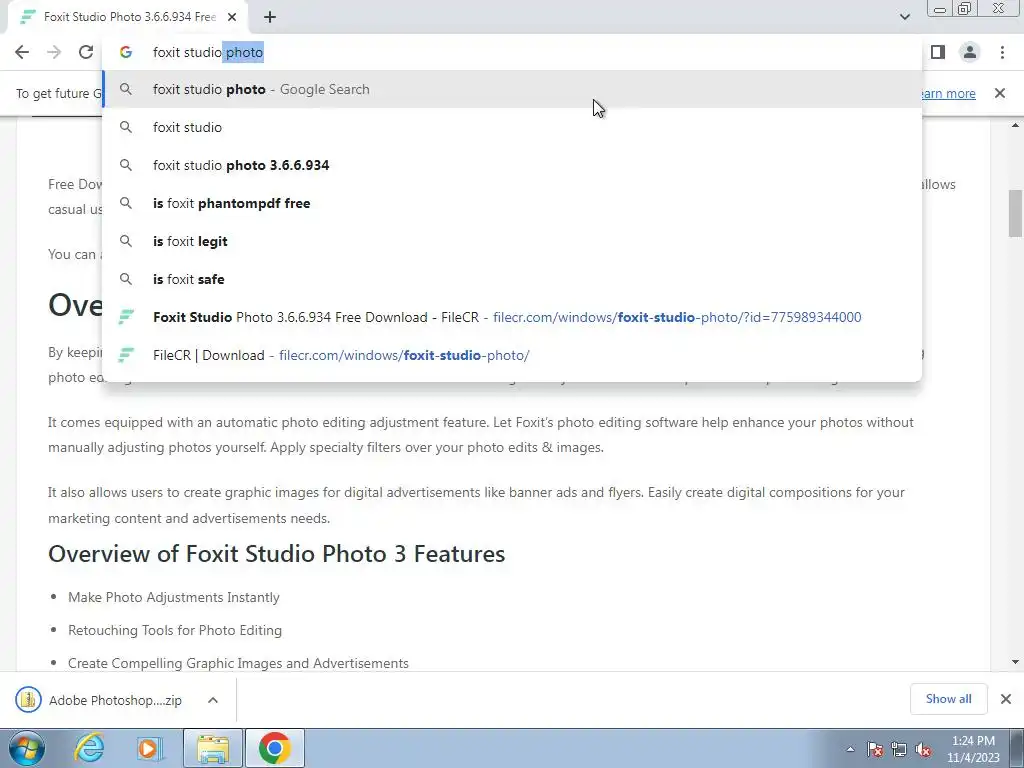
Task: Click Show all downloads button
Action: tap(948, 699)
